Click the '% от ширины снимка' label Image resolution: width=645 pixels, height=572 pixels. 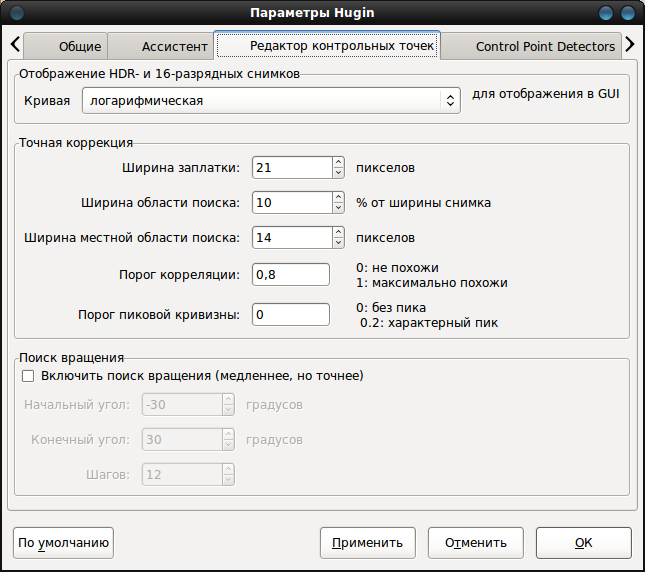[423, 203]
